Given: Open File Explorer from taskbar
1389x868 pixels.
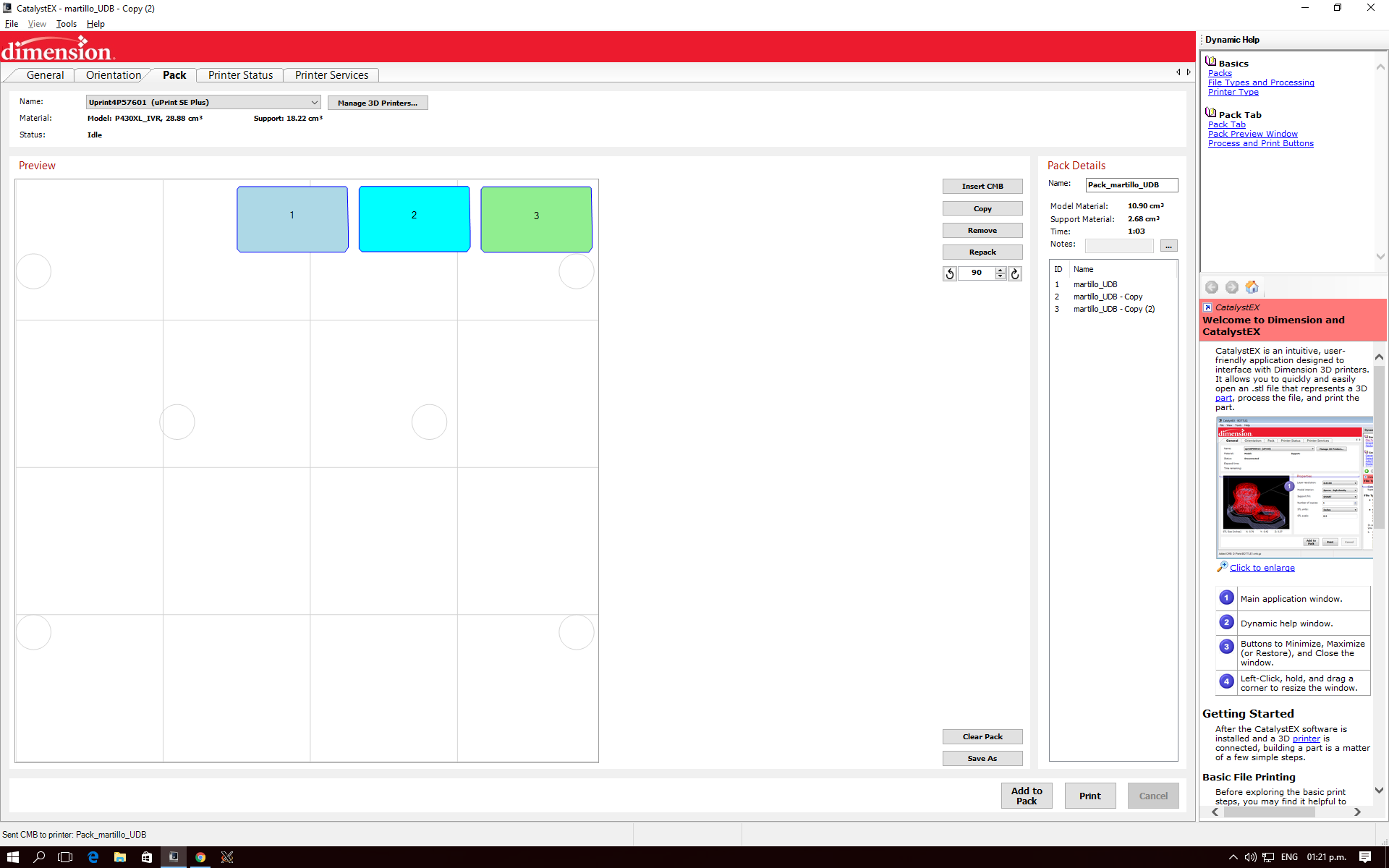Looking at the screenshot, I should coord(120,857).
